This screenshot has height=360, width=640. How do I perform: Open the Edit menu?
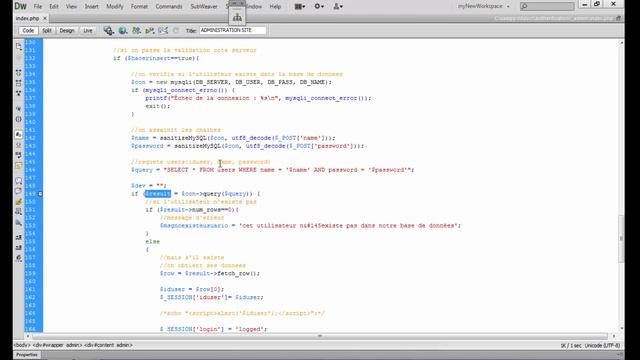pos(54,7)
